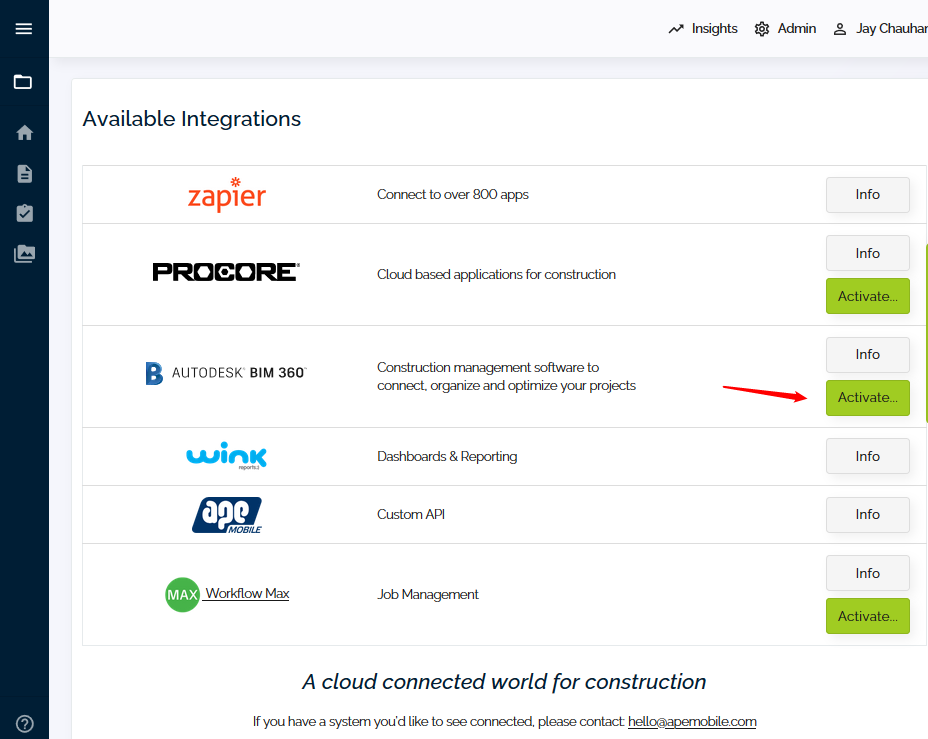
Task: Click the green MAX circle logo
Action: coord(182,595)
